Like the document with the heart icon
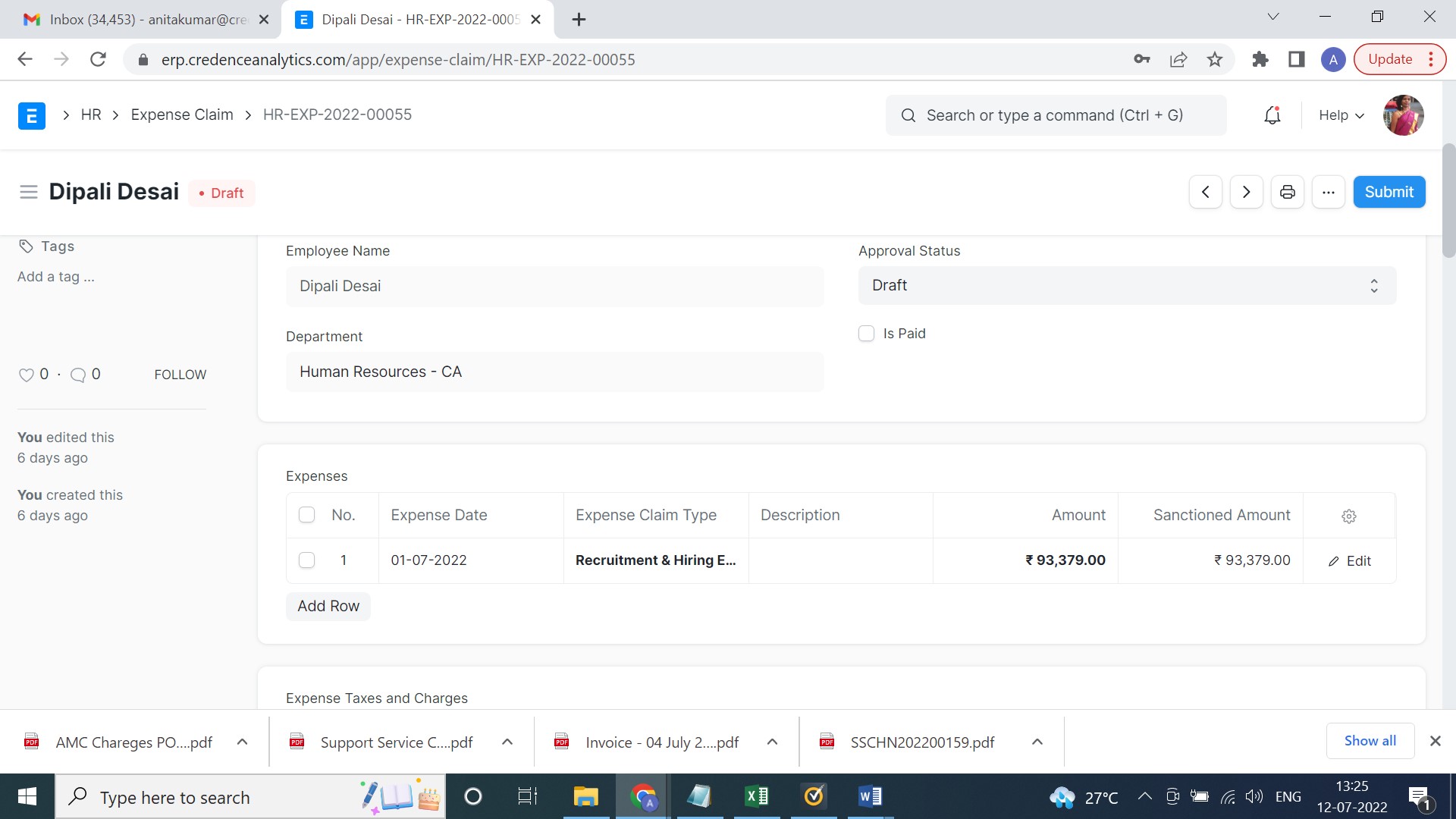 (26, 374)
